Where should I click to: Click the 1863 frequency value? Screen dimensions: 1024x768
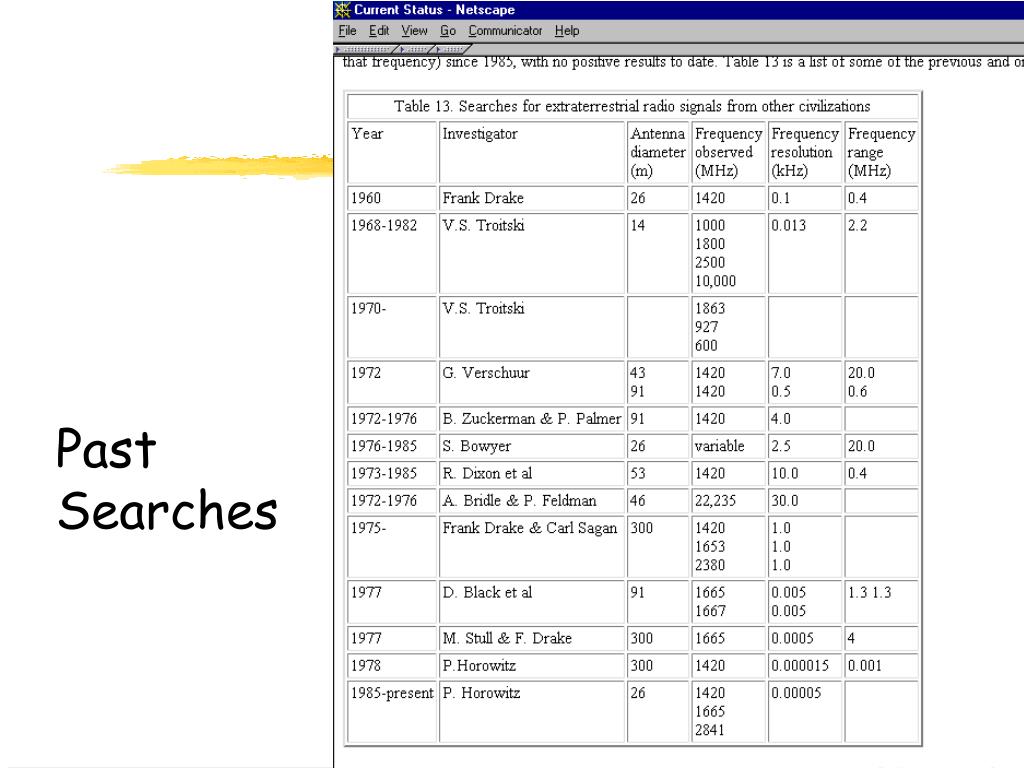(x=710, y=308)
